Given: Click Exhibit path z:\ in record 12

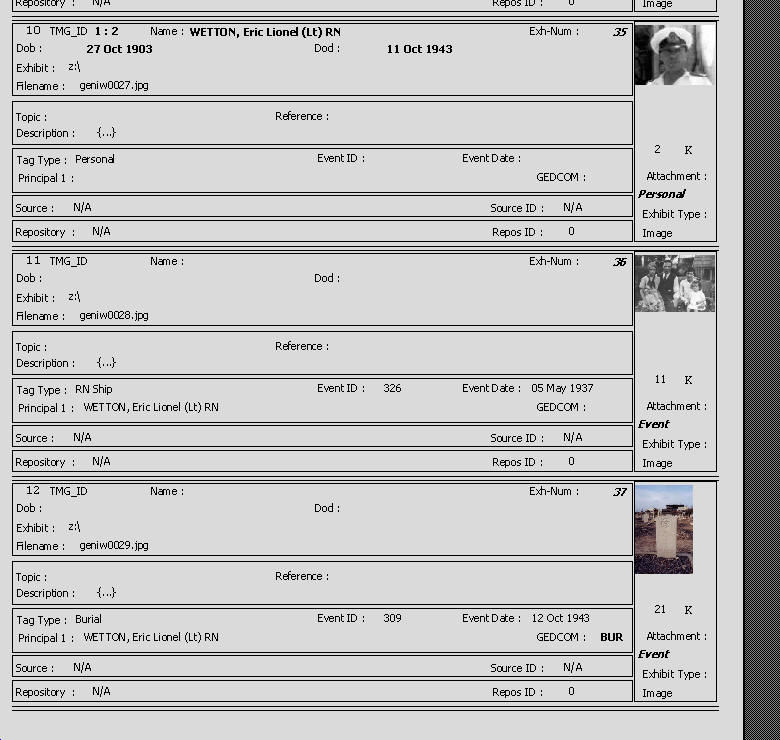Looking at the screenshot, I should click(x=74, y=527).
